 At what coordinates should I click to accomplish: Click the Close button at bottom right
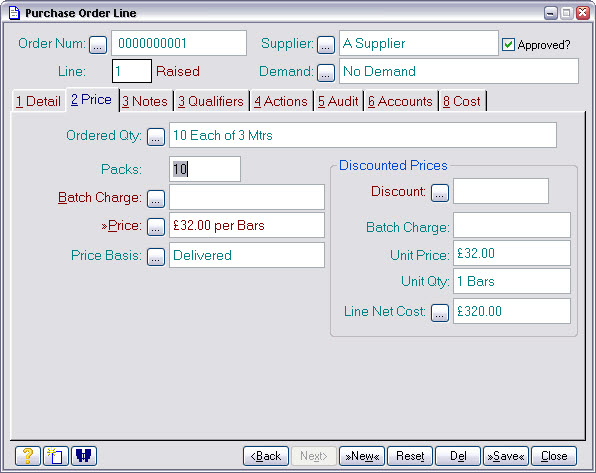tap(554, 456)
